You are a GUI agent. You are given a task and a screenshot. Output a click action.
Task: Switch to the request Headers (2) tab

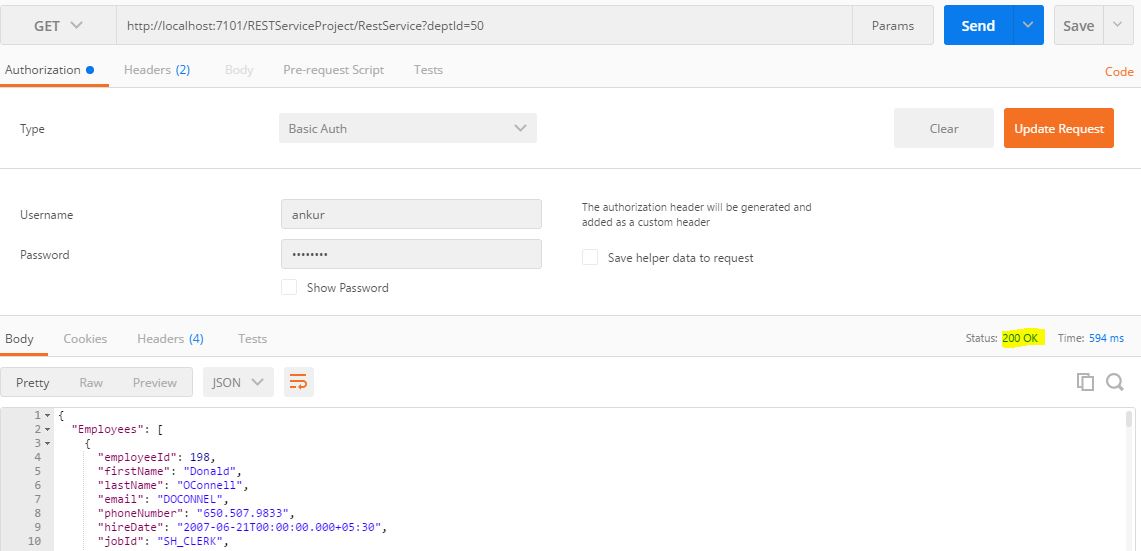pyautogui.click(x=157, y=70)
